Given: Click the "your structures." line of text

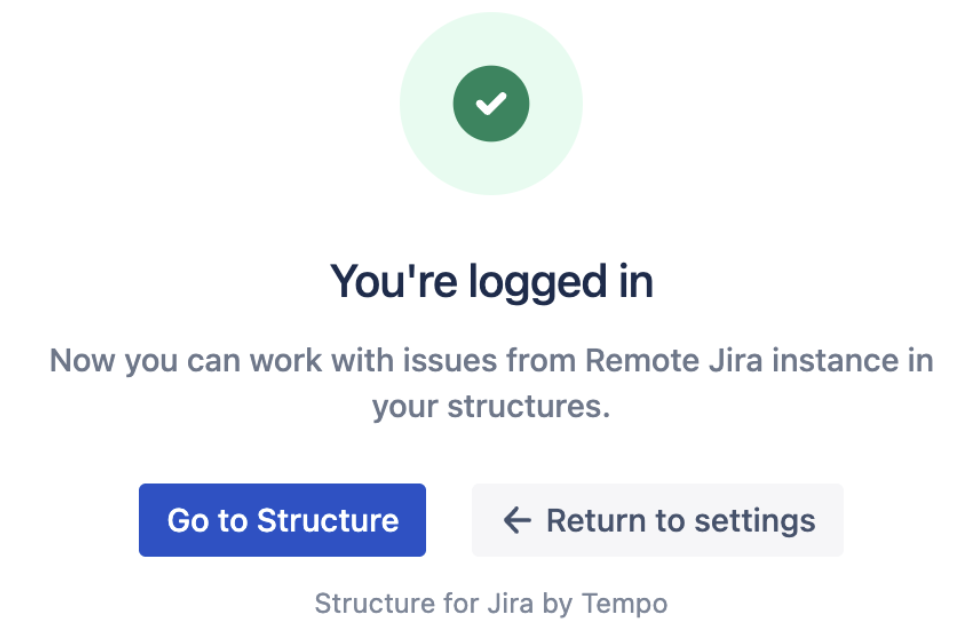Looking at the screenshot, I should [x=491, y=407].
